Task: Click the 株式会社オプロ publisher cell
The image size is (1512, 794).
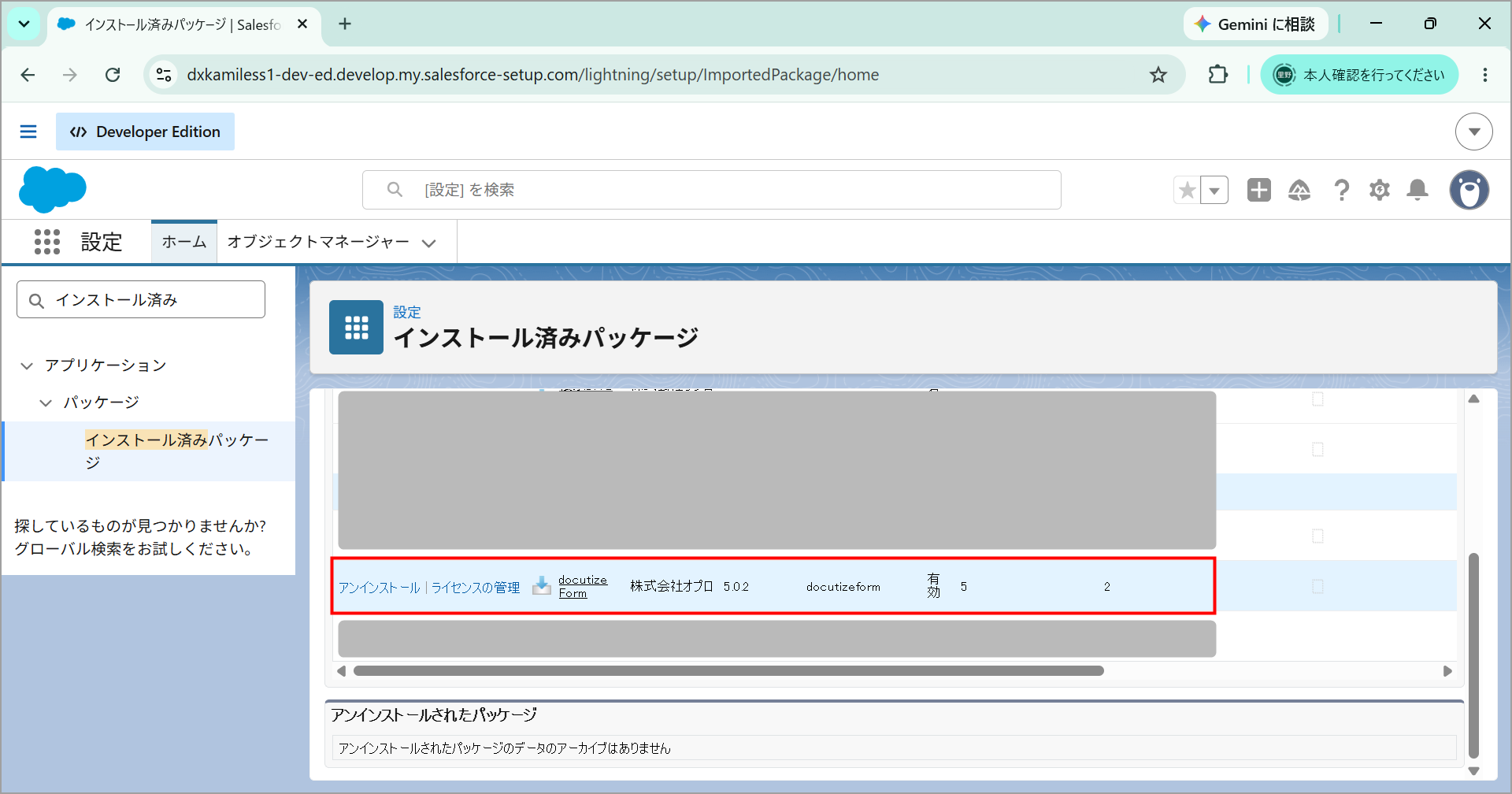Action: pos(671,586)
